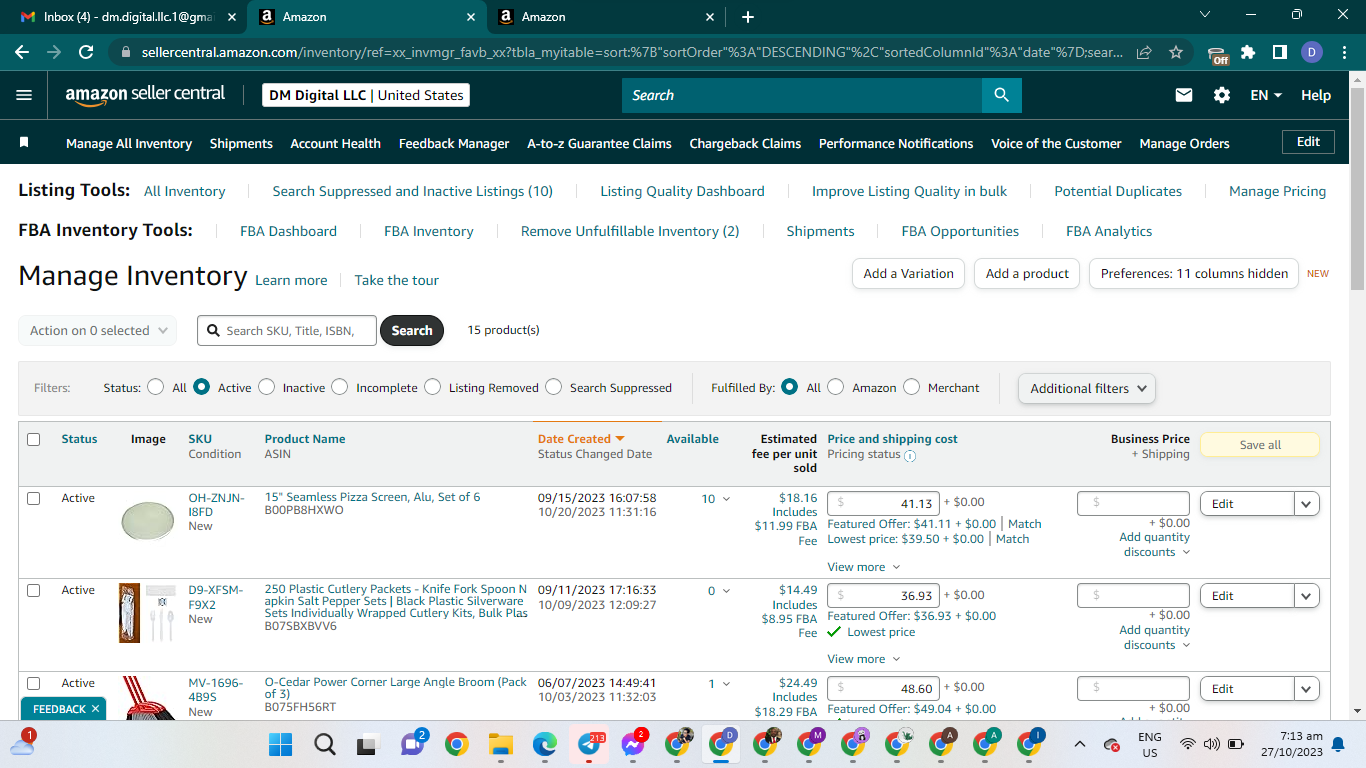Go to Shipments in the top nav
The width and height of the screenshot is (1366, 768).
pos(241,143)
